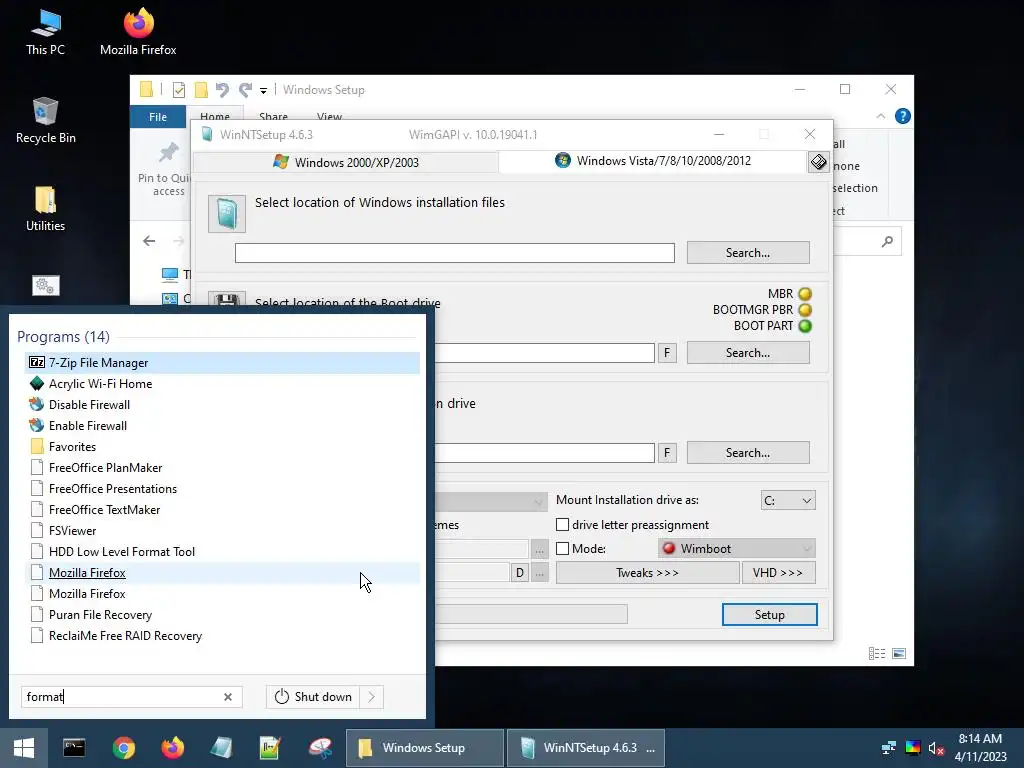Click Search for Boot drive location
The height and width of the screenshot is (768, 1024).
point(748,353)
